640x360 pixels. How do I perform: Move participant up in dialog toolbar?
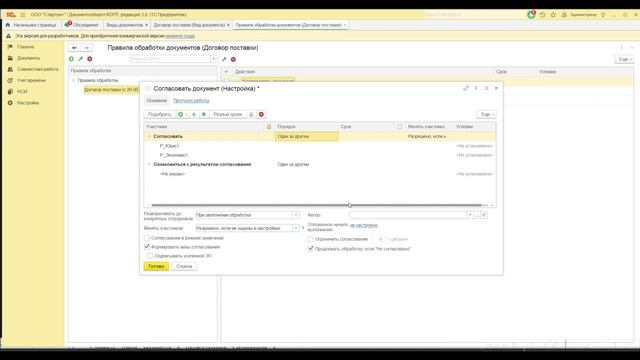[194, 115]
